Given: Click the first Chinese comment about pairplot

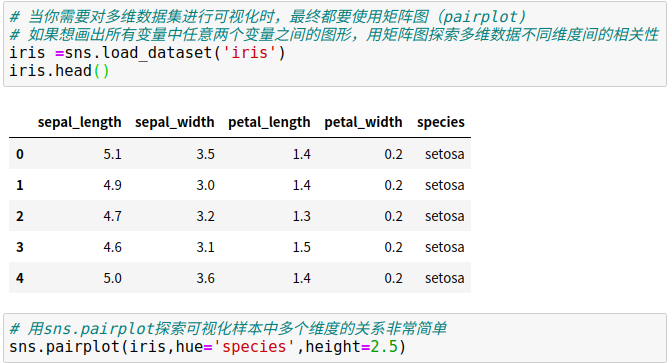Looking at the screenshot, I should [x=267, y=17].
